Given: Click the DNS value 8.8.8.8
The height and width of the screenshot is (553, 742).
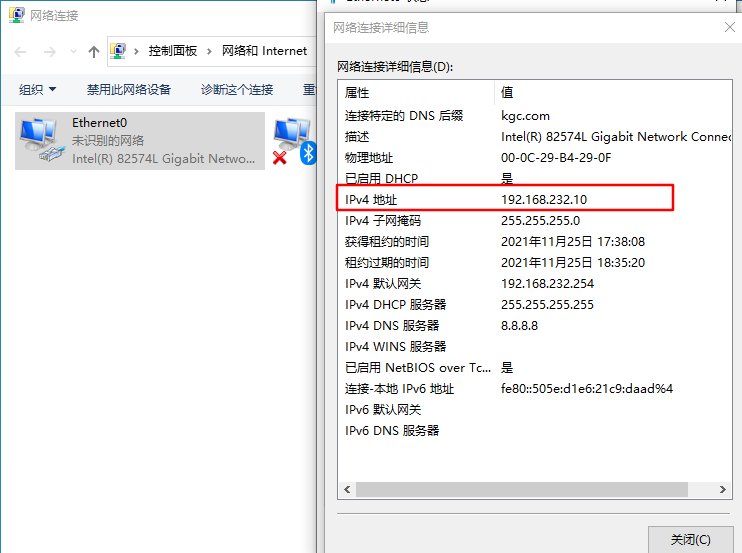Looking at the screenshot, I should [519, 325].
